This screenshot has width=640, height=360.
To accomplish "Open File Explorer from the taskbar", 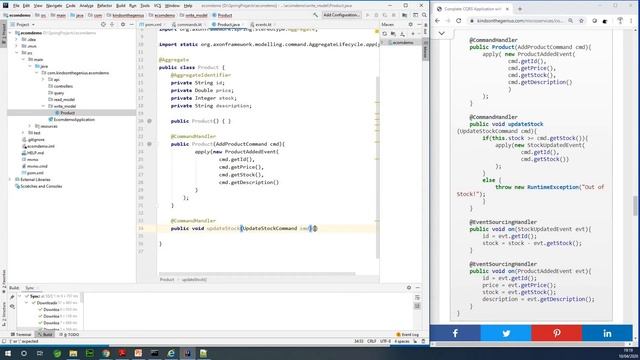I will pos(73,353).
